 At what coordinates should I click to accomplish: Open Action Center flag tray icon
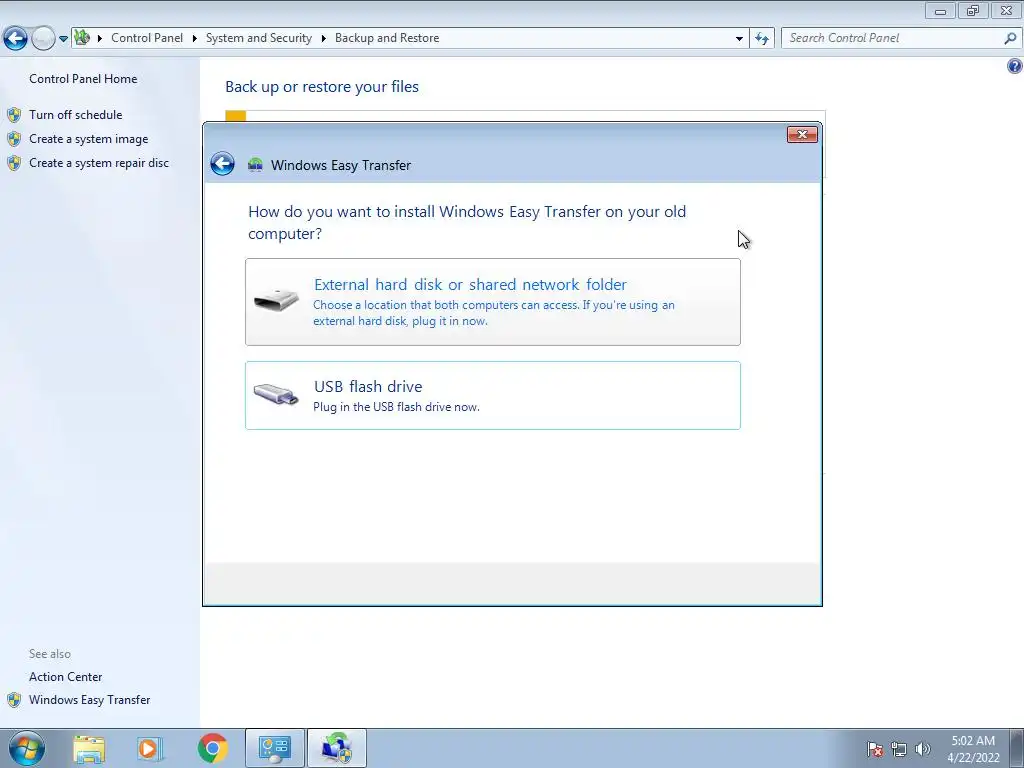pyautogui.click(x=875, y=749)
